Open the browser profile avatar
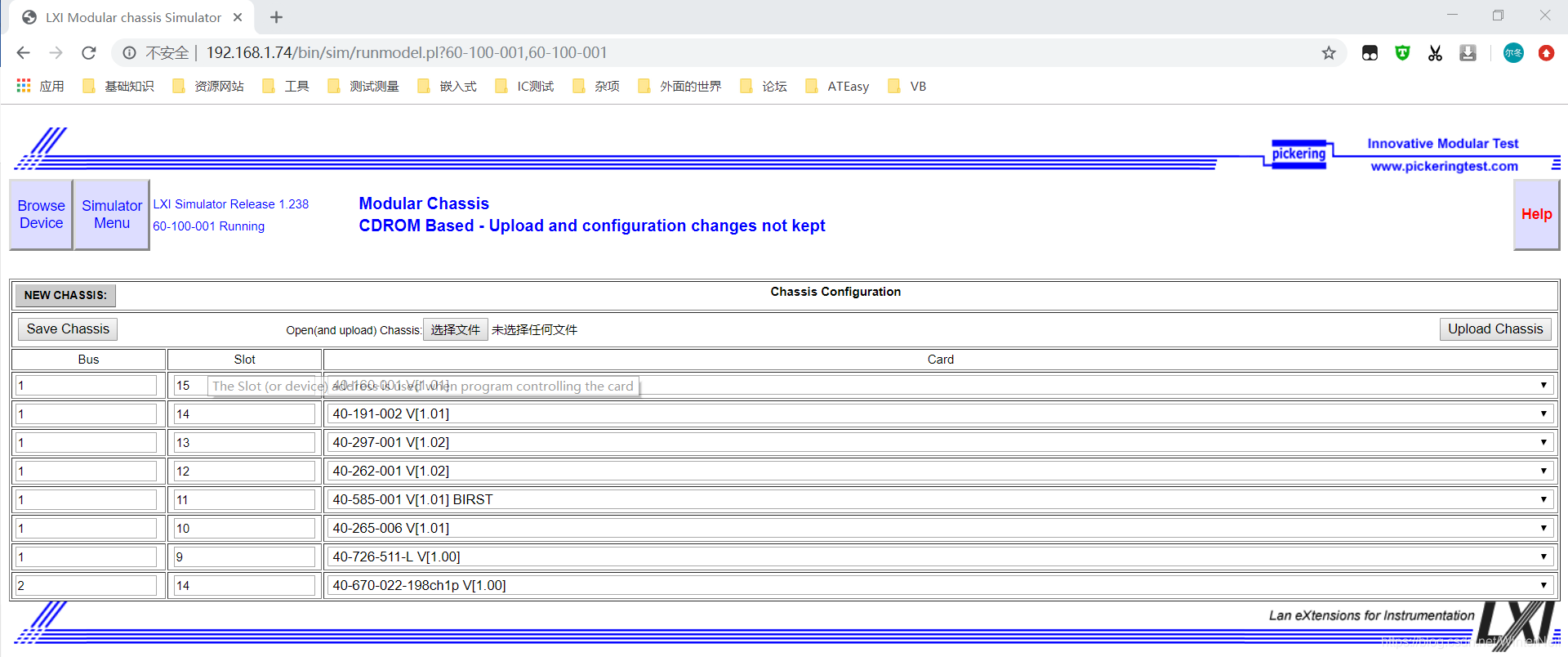 [x=1513, y=53]
